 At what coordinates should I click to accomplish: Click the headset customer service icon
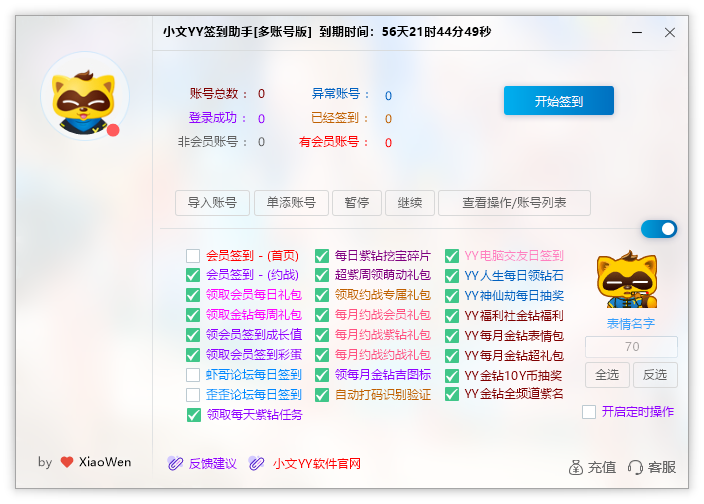(x=635, y=467)
